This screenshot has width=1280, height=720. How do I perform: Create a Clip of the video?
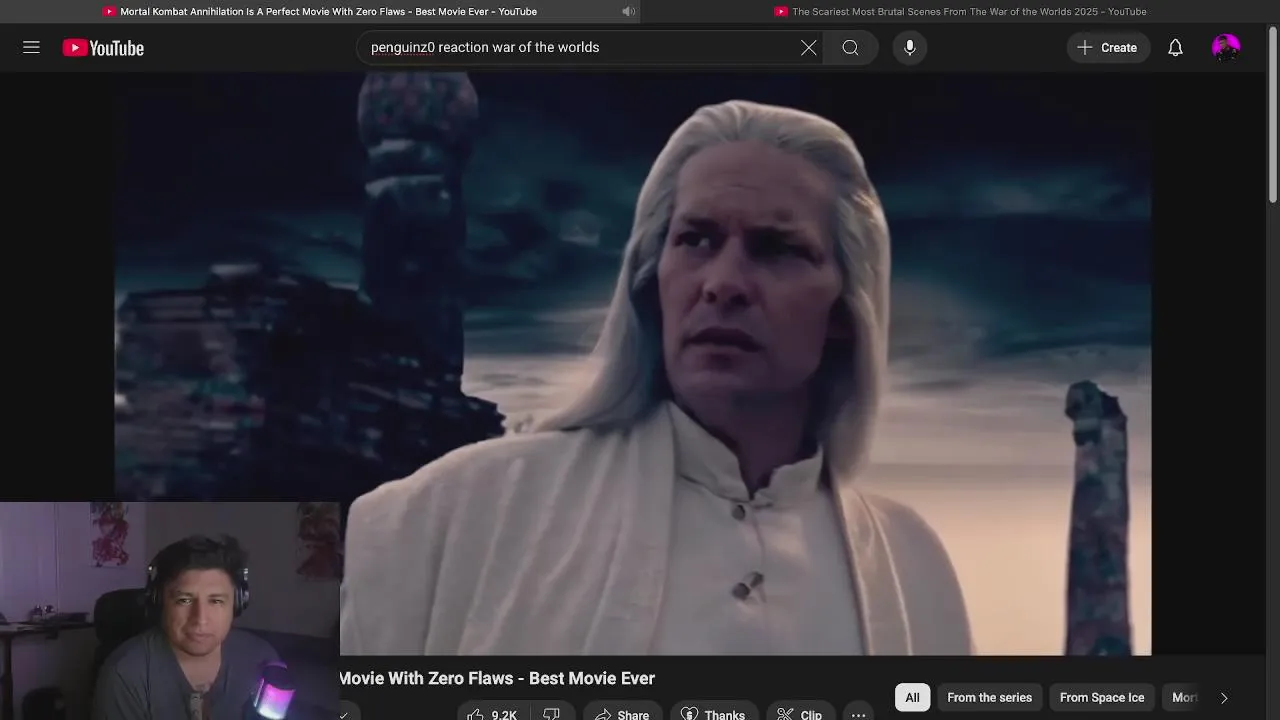tap(800, 714)
